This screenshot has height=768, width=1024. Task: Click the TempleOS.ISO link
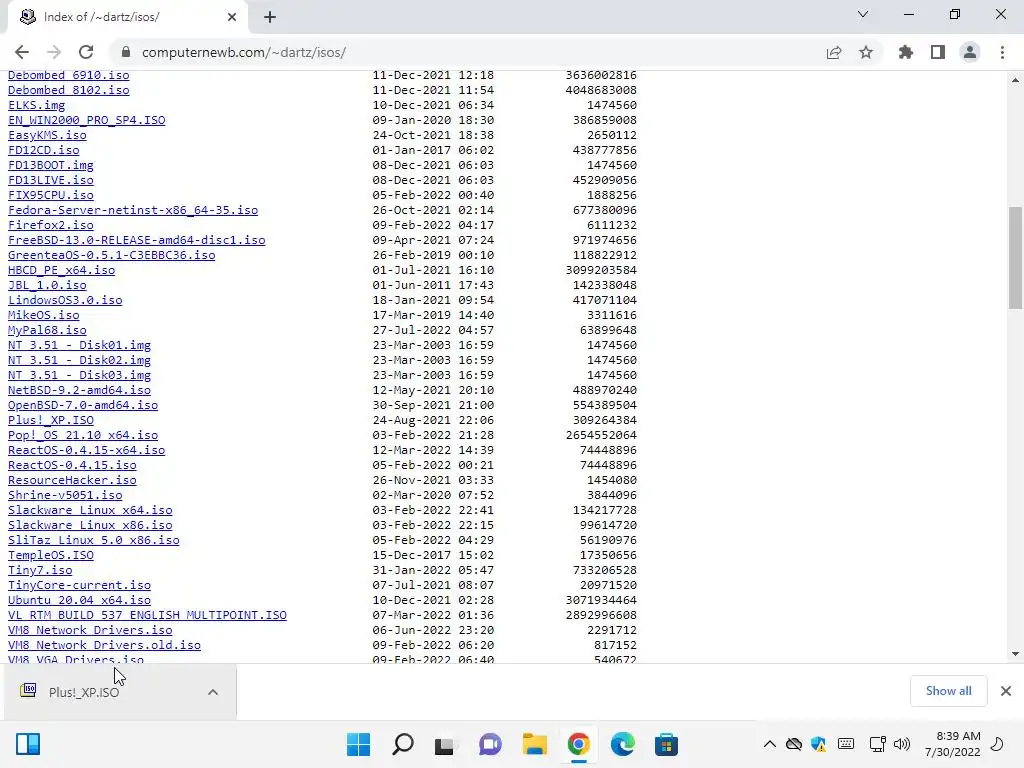tap(51, 556)
